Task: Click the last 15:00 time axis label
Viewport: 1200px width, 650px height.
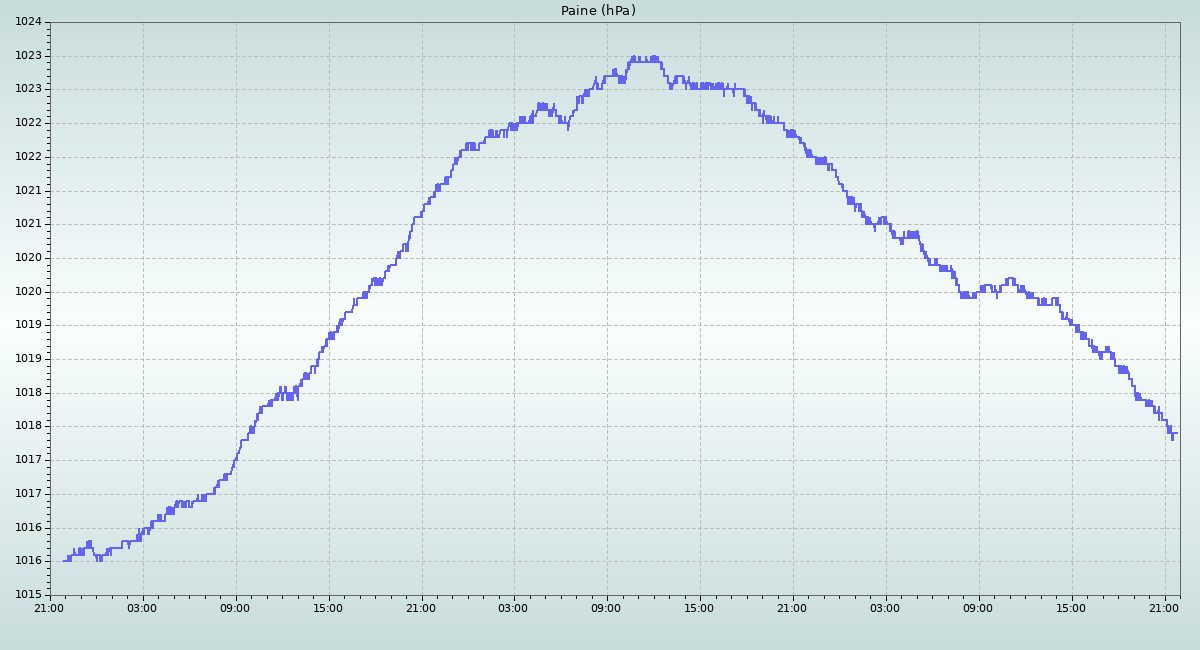Action: (x=1072, y=607)
